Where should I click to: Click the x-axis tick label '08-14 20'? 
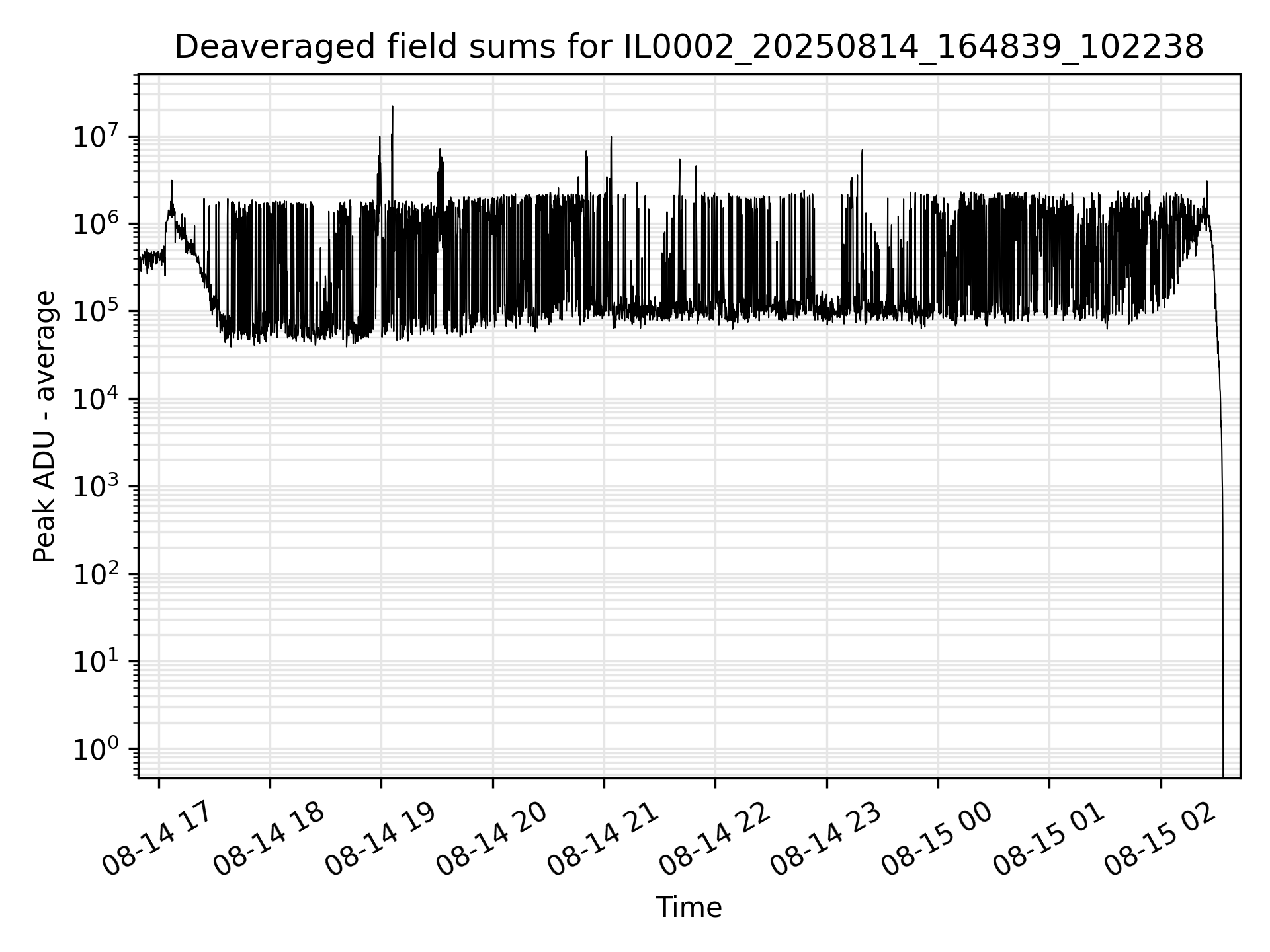(x=491, y=838)
